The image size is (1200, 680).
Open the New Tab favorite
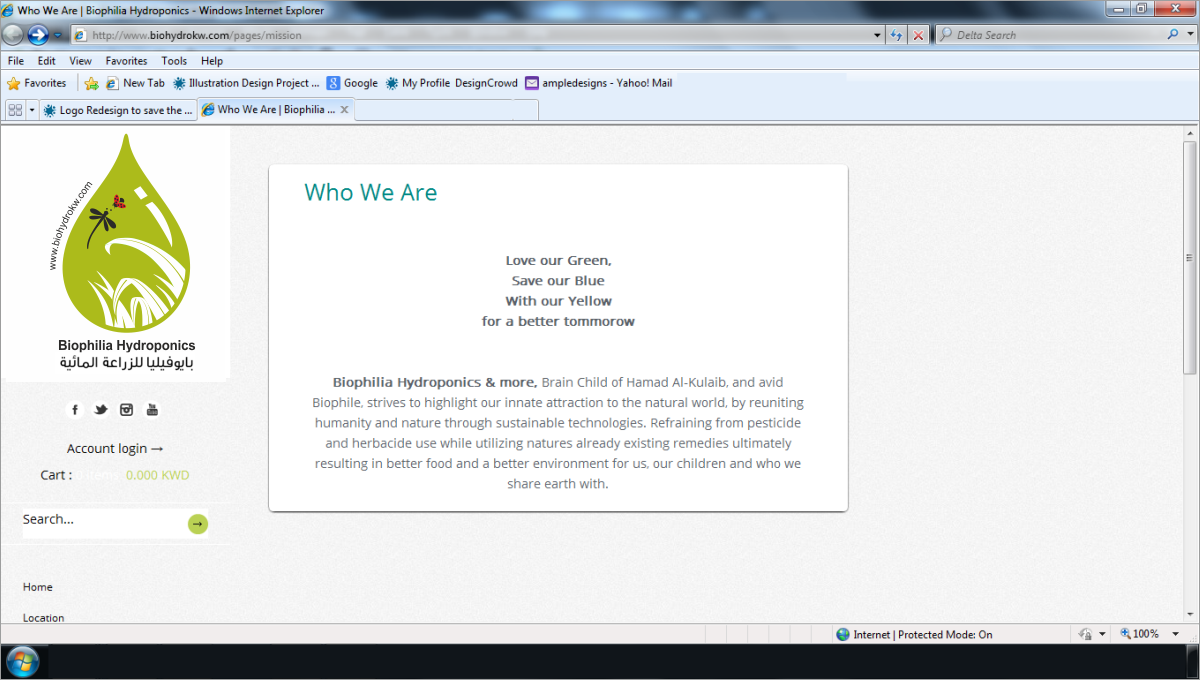pos(135,83)
